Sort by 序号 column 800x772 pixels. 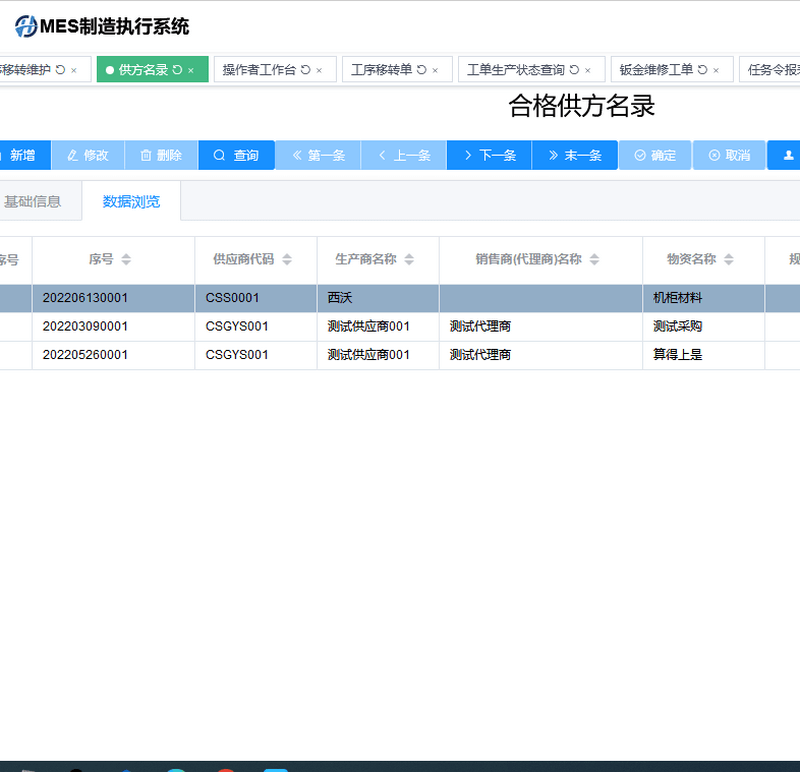click(126, 259)
